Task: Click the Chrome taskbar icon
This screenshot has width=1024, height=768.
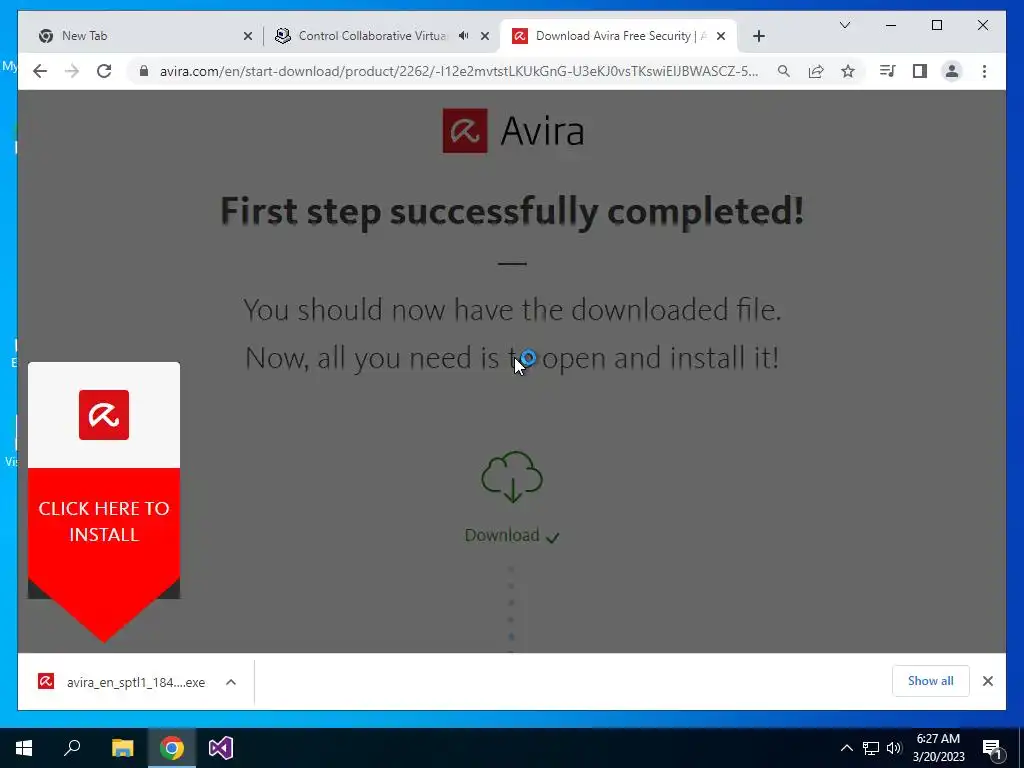Action: pyautogui.click(x=172, y=748)
